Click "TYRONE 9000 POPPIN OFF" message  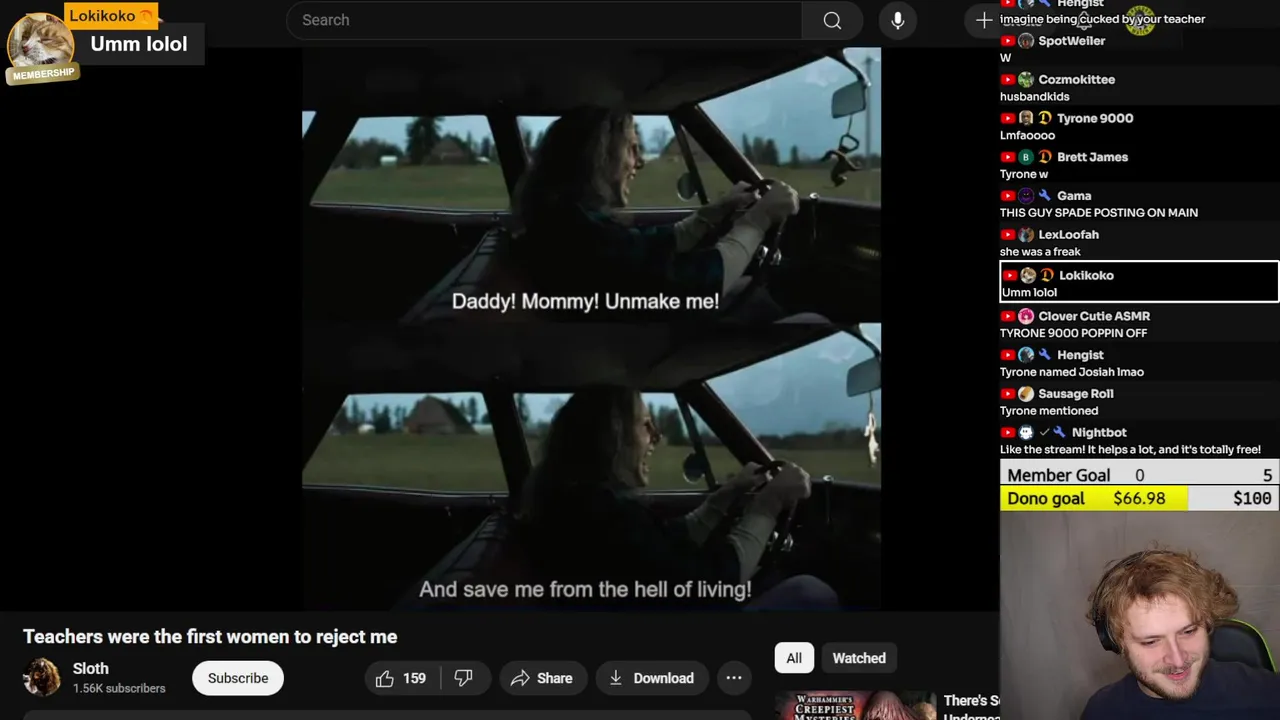(x=1073, y=333)
